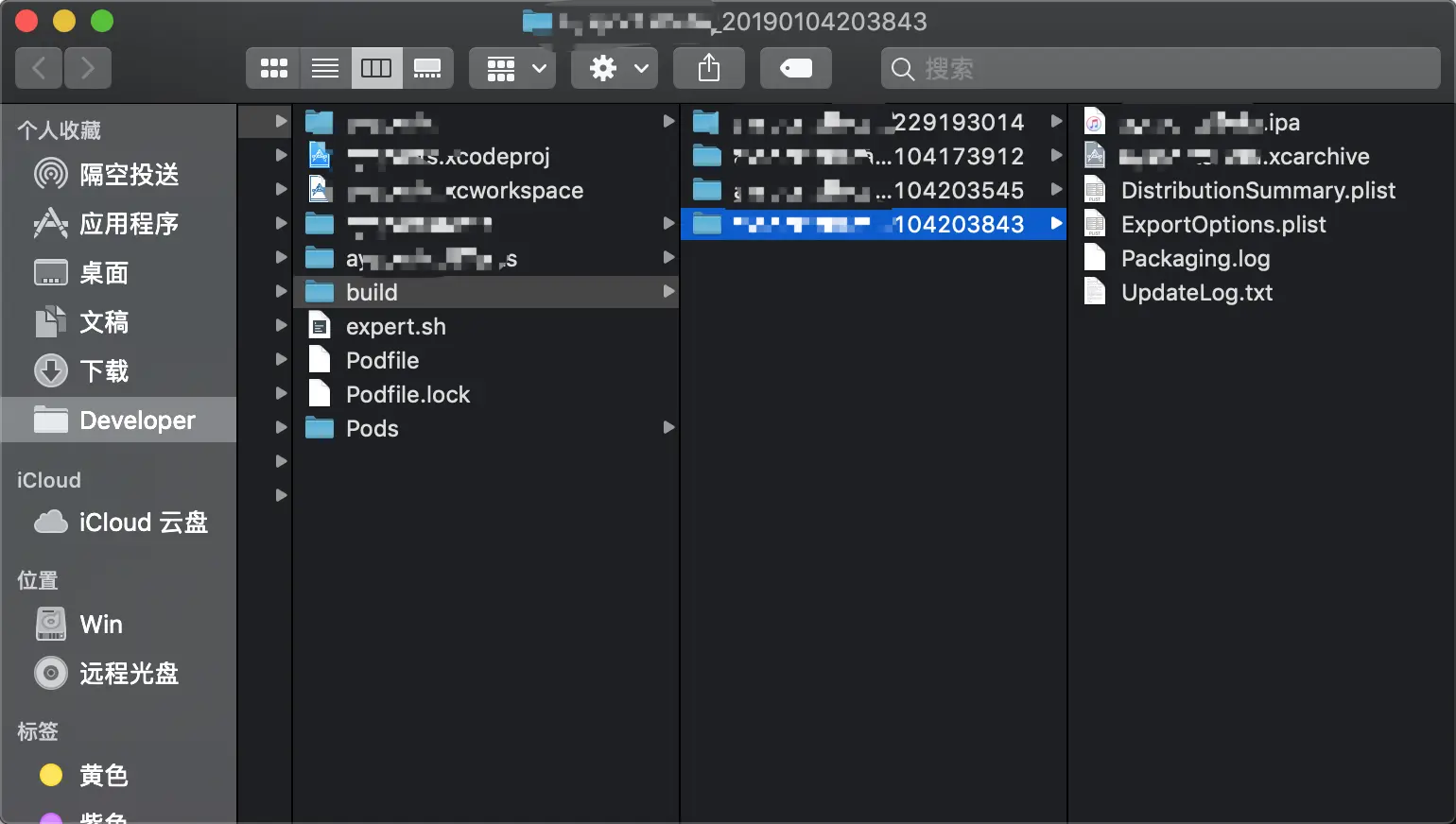Go forward with the forward arrow button

(x=88, y=68)
